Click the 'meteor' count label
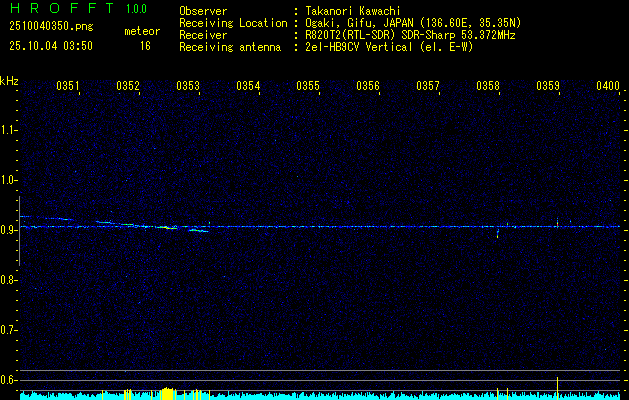Screen dimensions: 629x400 pos(142,31)
